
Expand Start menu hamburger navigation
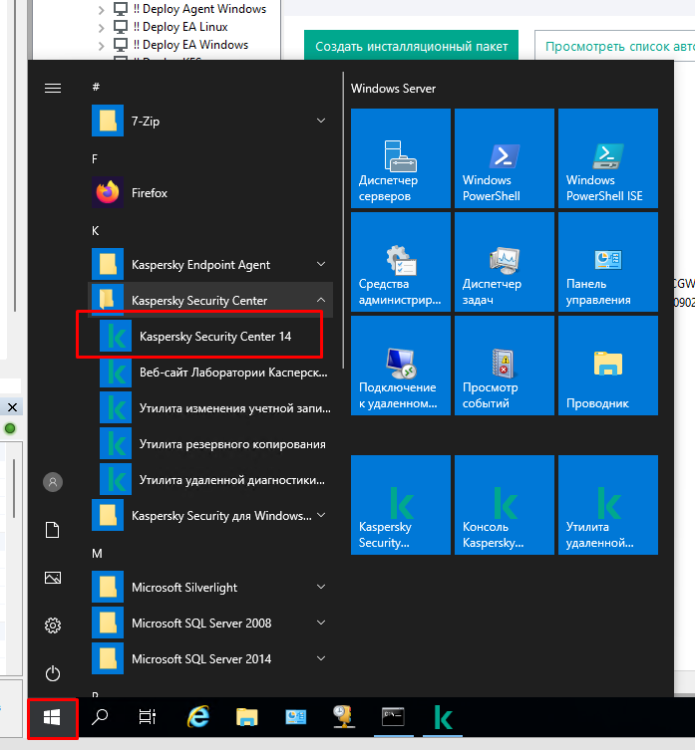point(53,88)
